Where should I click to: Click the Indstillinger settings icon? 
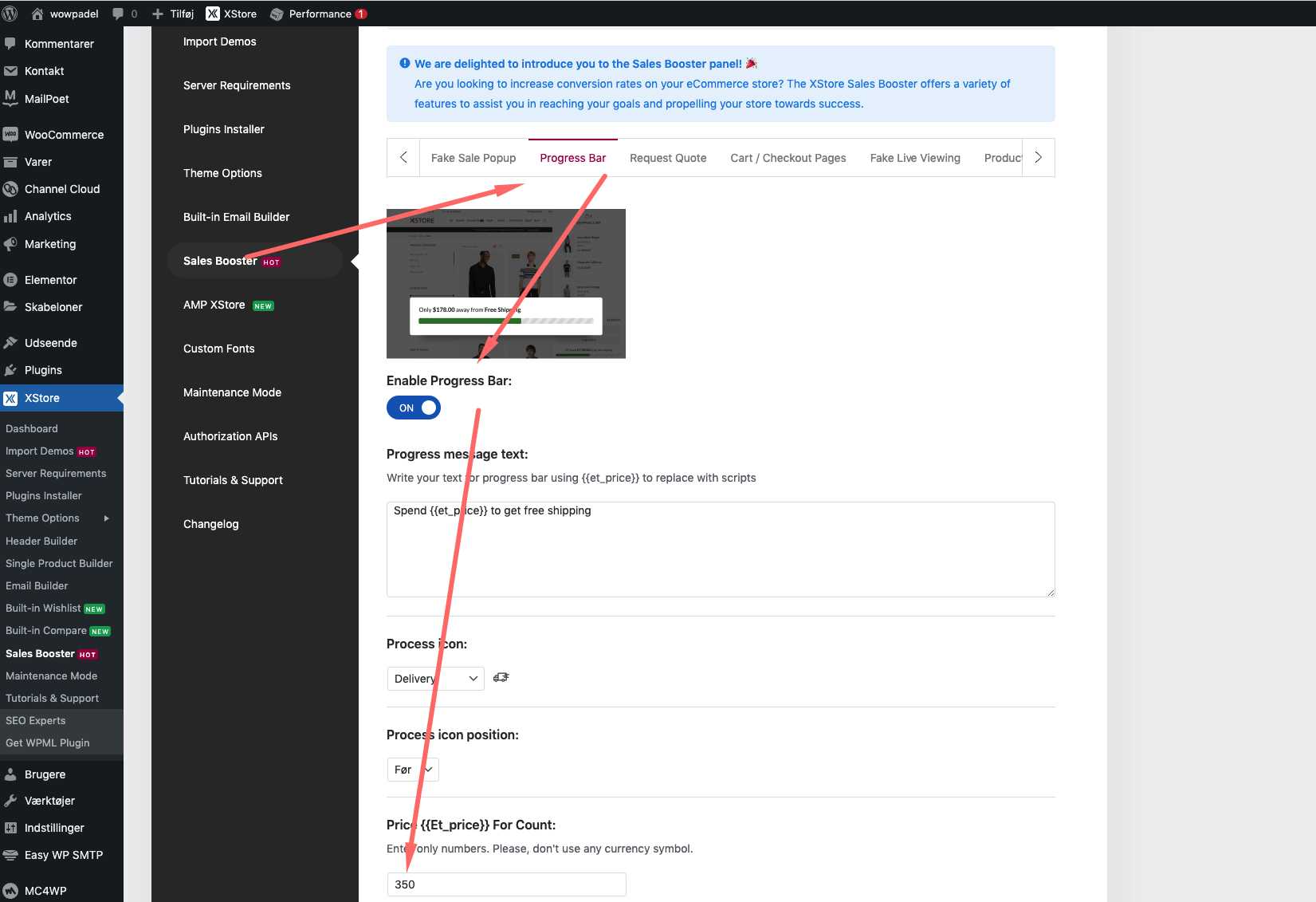(x=10, y=828)
